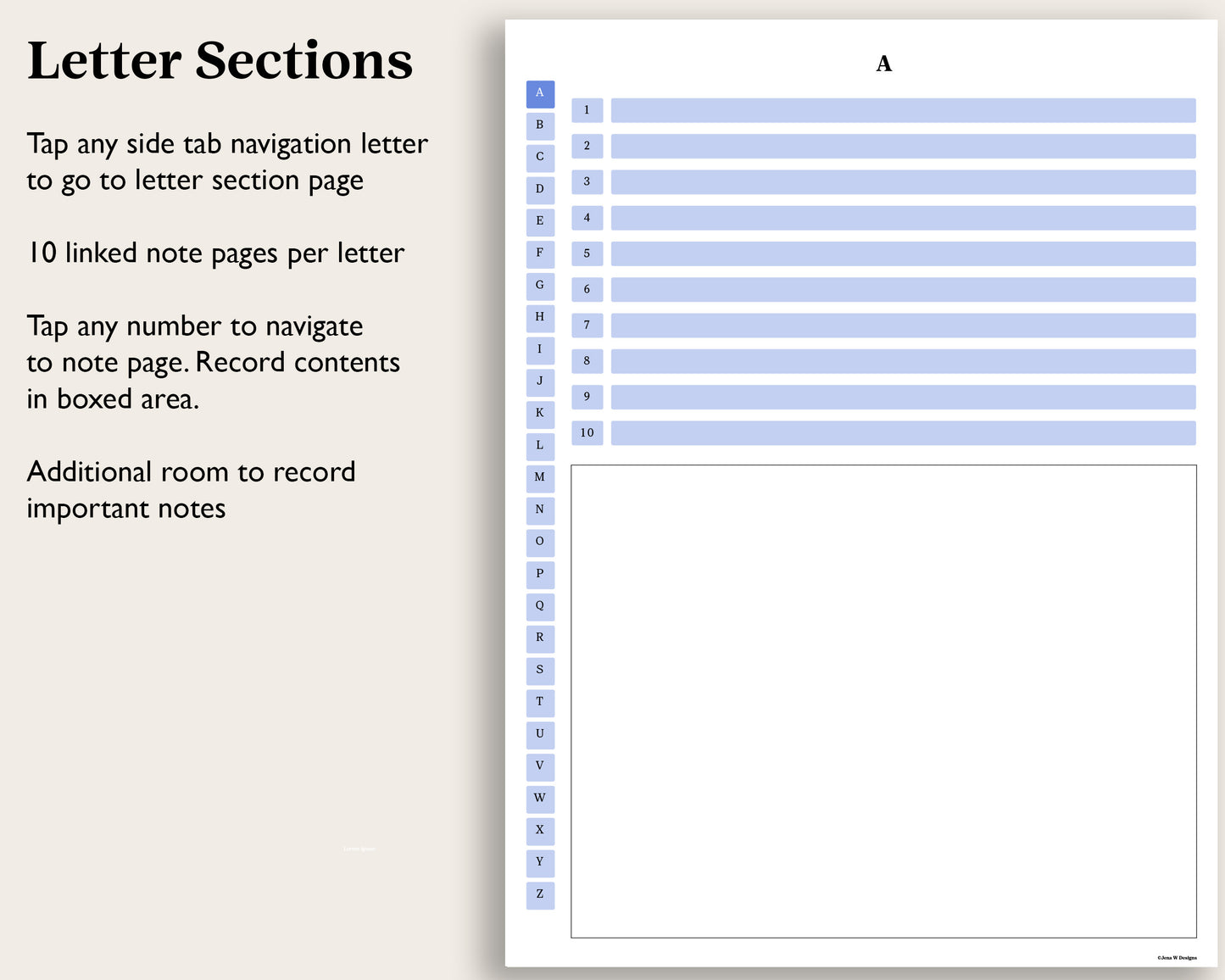Open note page 5
Screen dimensions: 1225x980
(587, 253)
